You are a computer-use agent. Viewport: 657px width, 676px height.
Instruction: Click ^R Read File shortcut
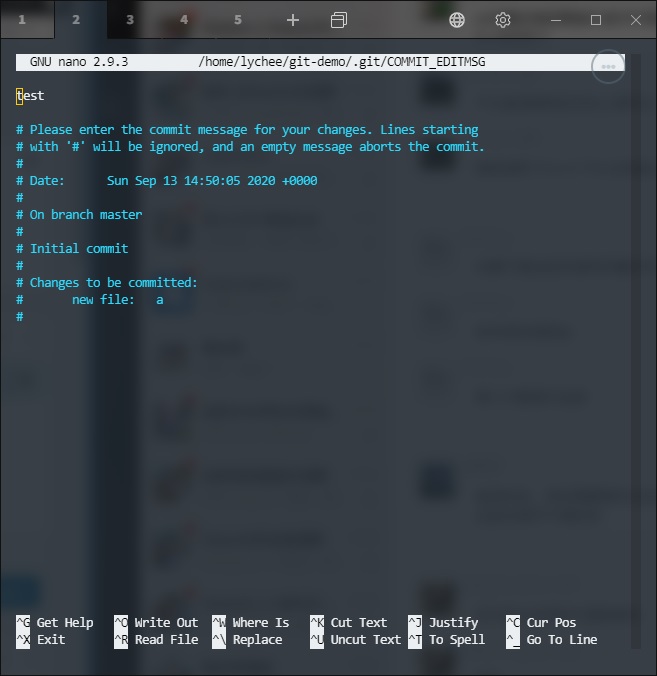[x=156, y=639]
